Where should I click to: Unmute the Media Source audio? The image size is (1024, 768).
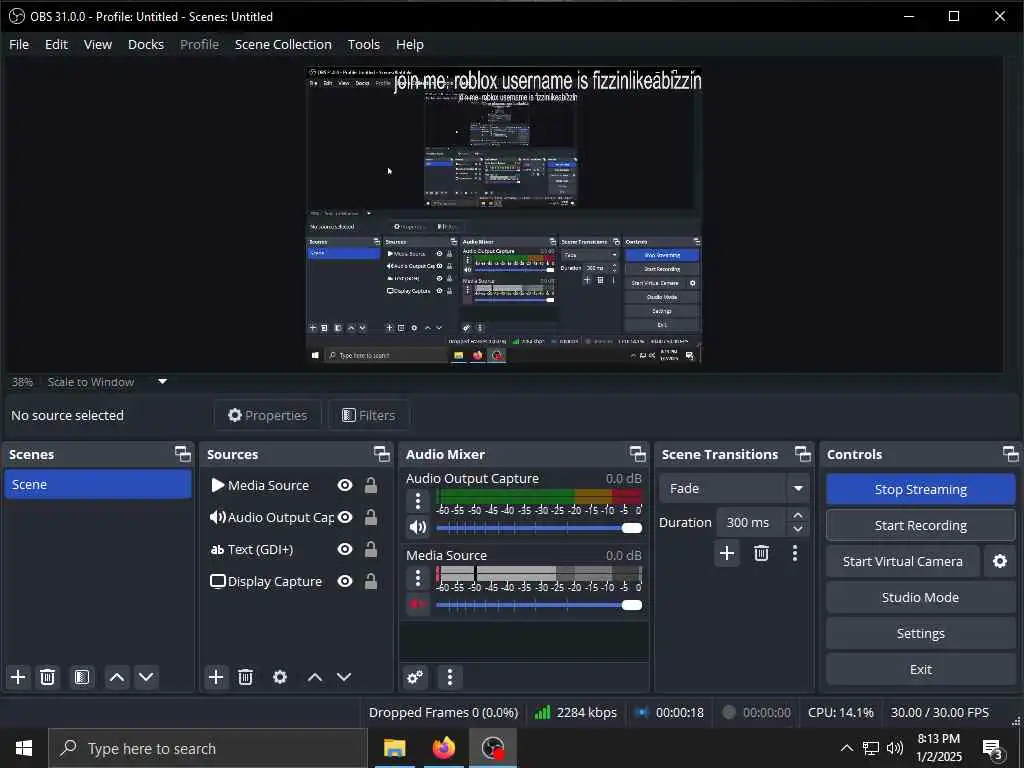(418, 604)
